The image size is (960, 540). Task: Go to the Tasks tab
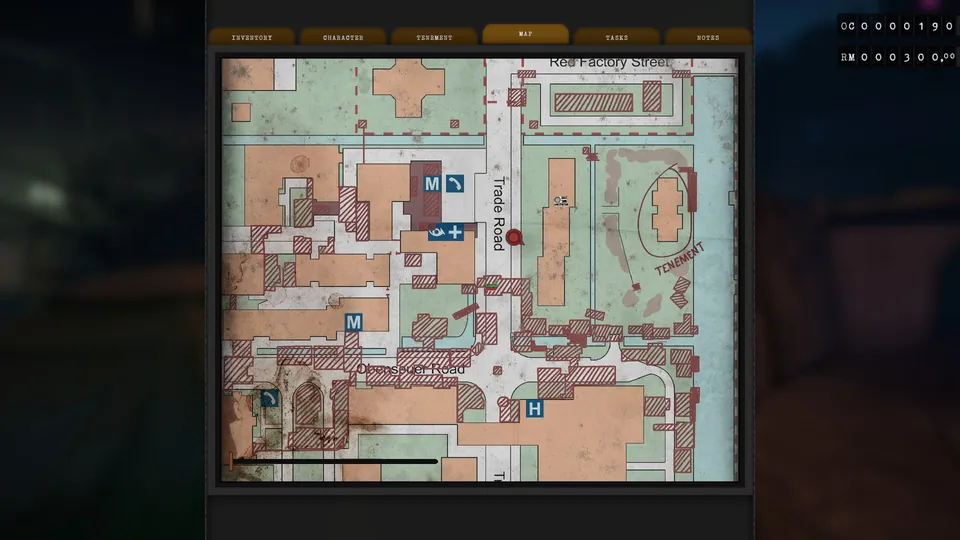(617, 37)
